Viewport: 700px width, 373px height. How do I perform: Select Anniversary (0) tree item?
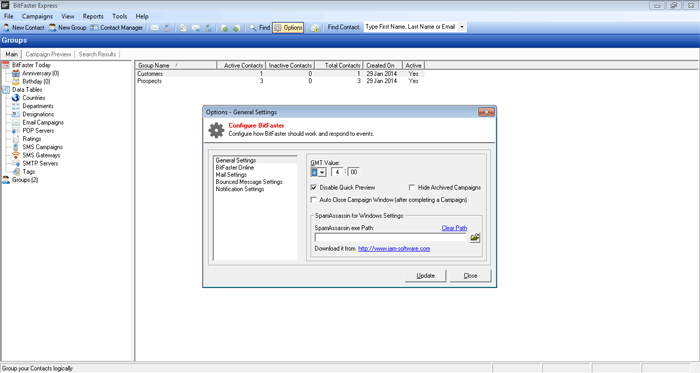pos(41,73)
